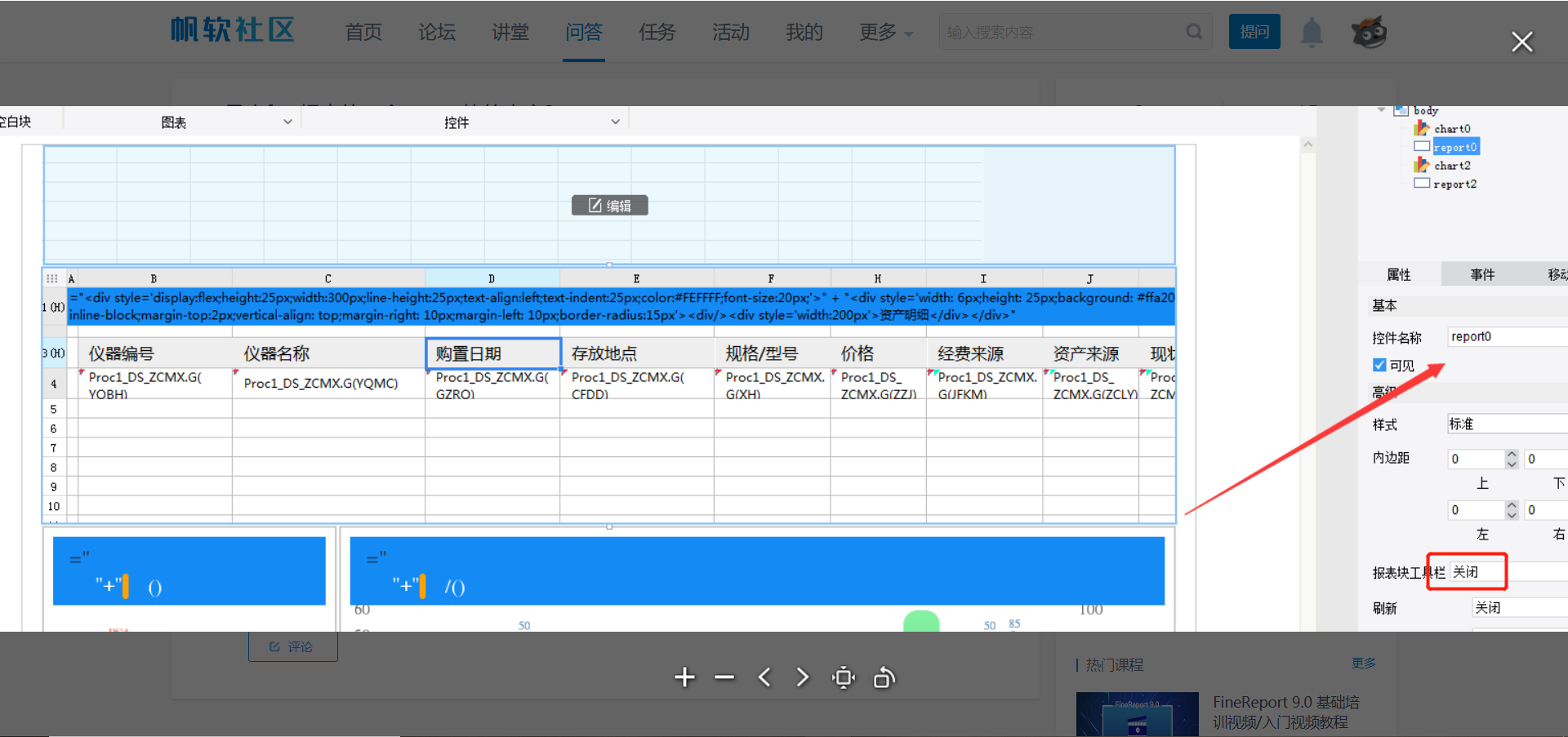Open the 任务 nav item
Screen dimensions: 1568x737
point(657,32)
